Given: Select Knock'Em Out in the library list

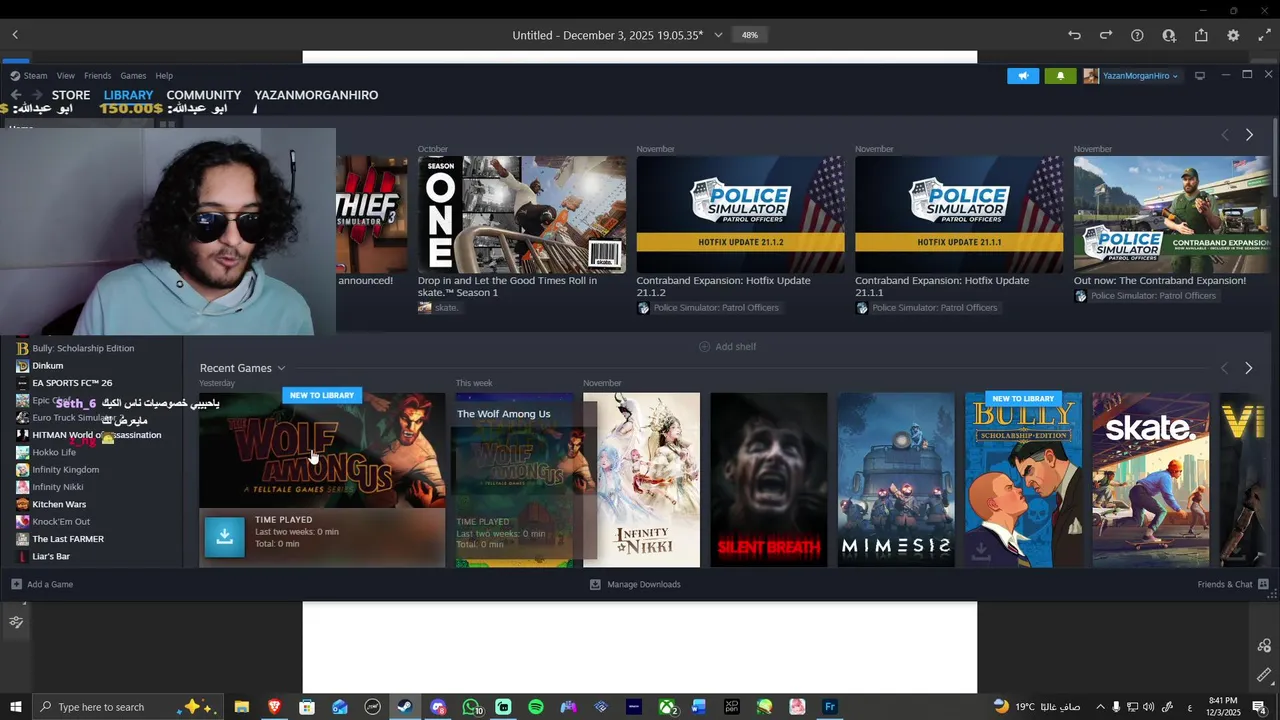Looking at the screenshot, I should tap(61, 522).
